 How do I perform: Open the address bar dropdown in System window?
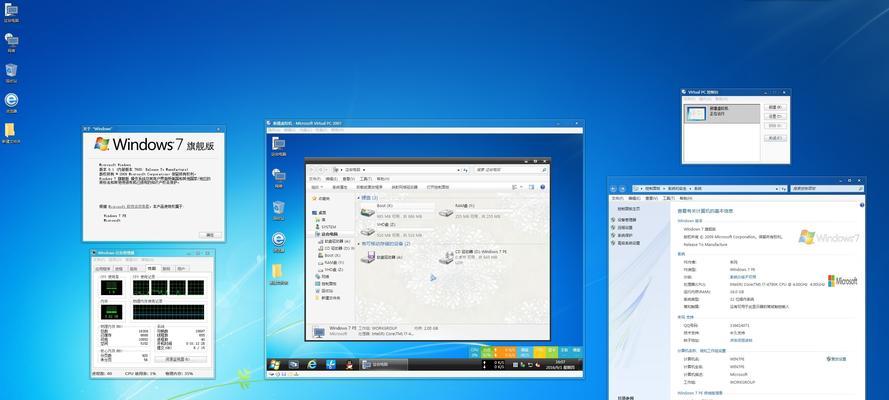[x=776, y=189]
